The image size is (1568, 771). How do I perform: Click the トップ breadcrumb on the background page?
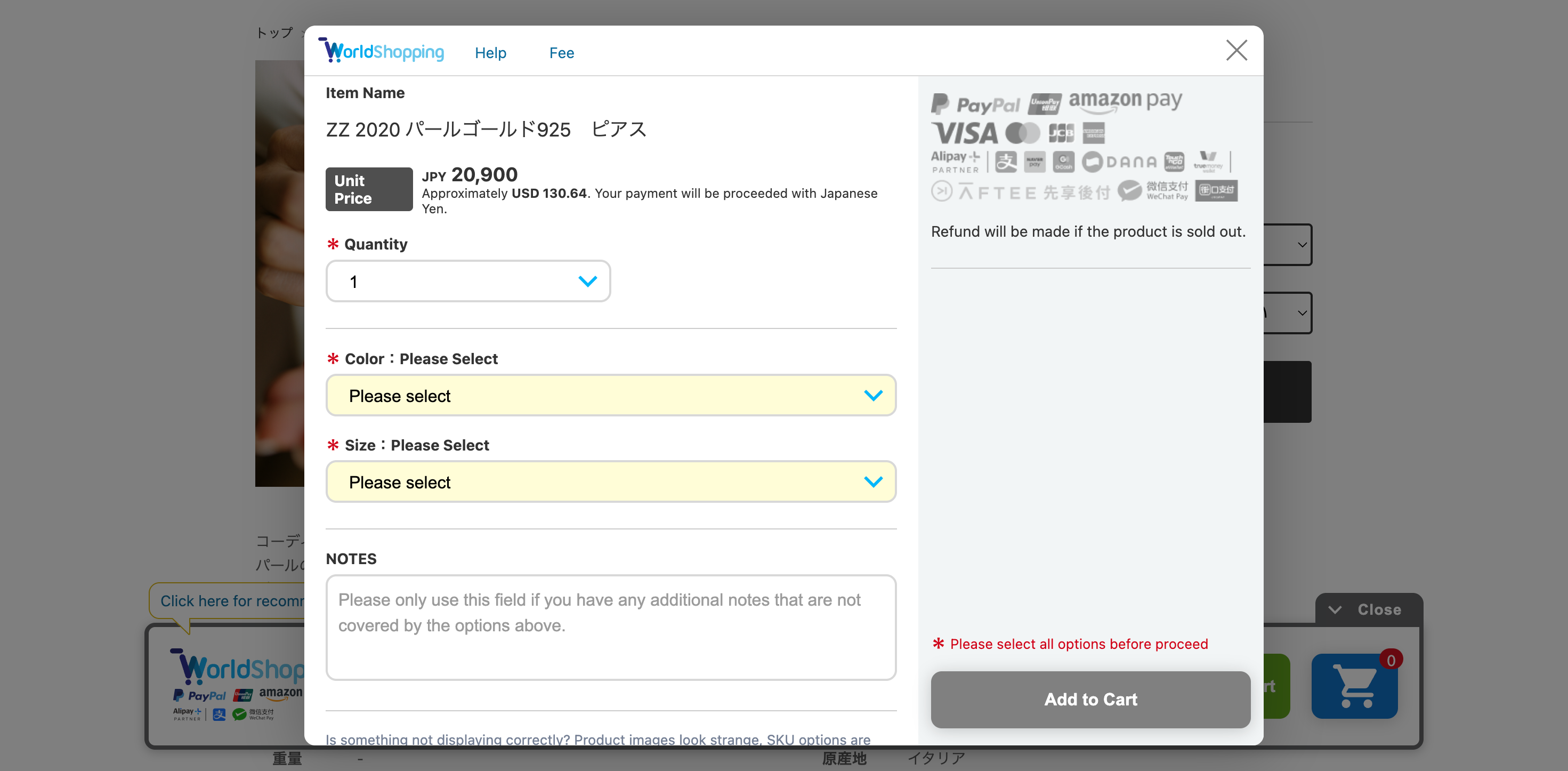tap(274, 33)
